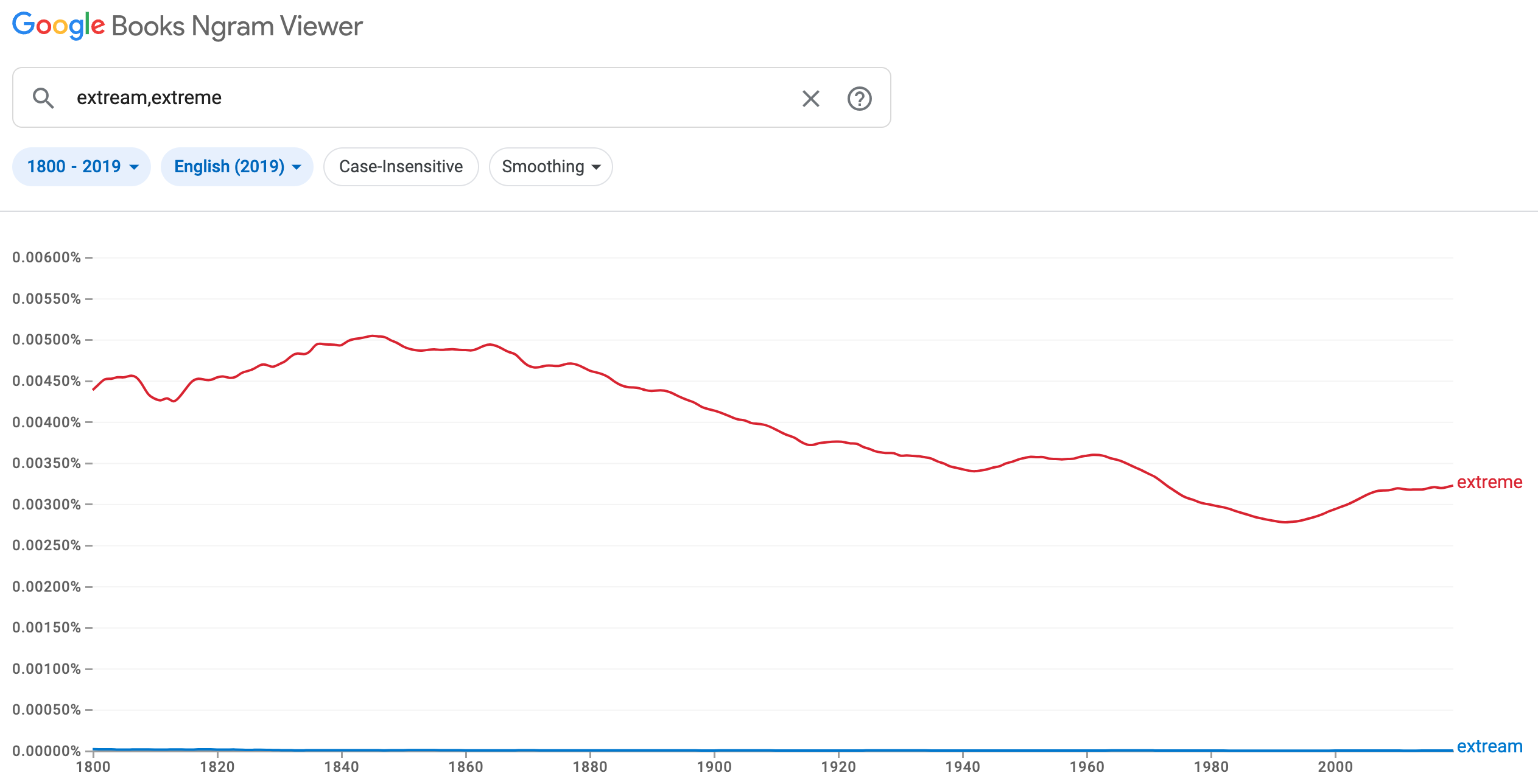
Task: Click the blue 'extream' series label
Action: [x=1489, y=746]
